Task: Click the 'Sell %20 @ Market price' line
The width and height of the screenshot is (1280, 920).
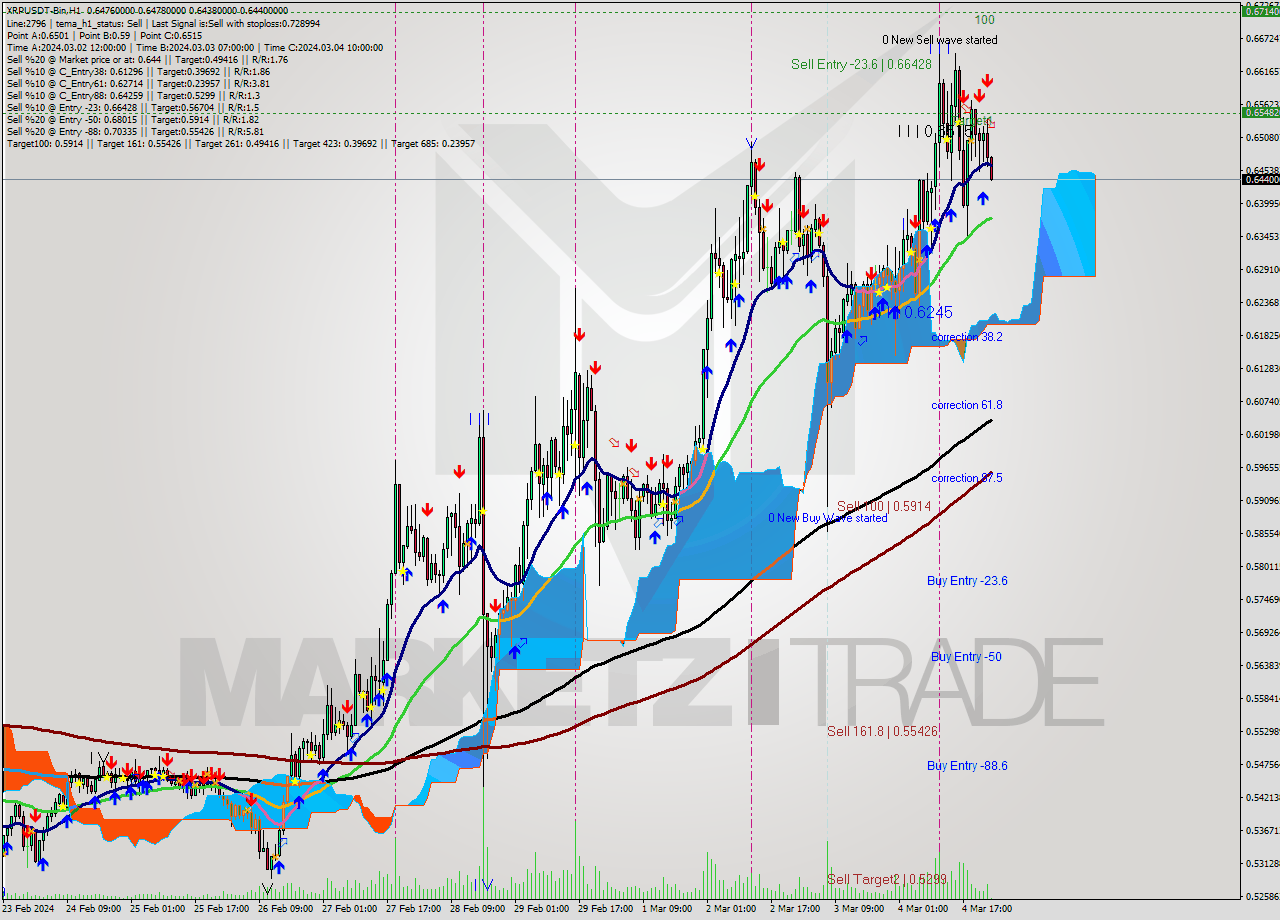Action: tap(147, 59)
